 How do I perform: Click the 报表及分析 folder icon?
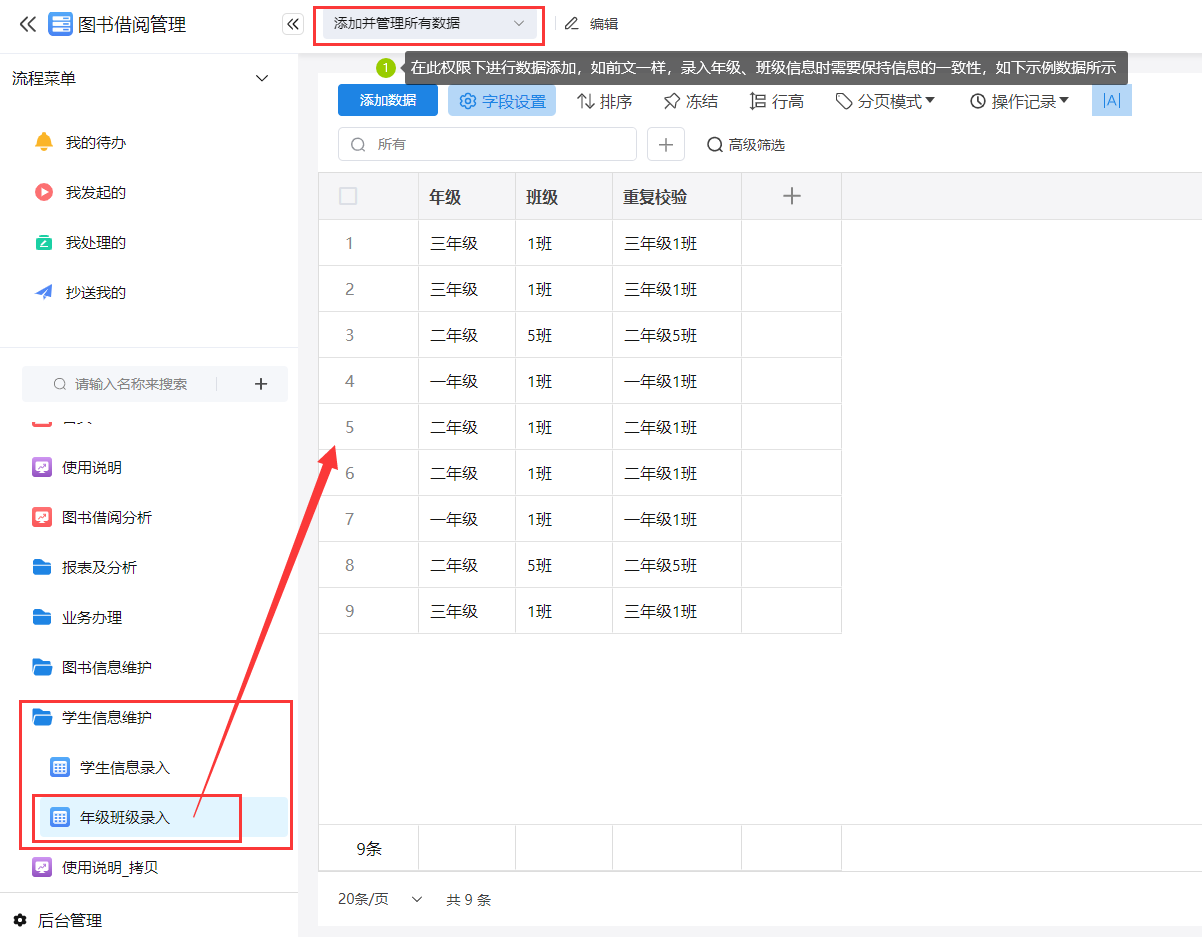[x=42, y=567]
